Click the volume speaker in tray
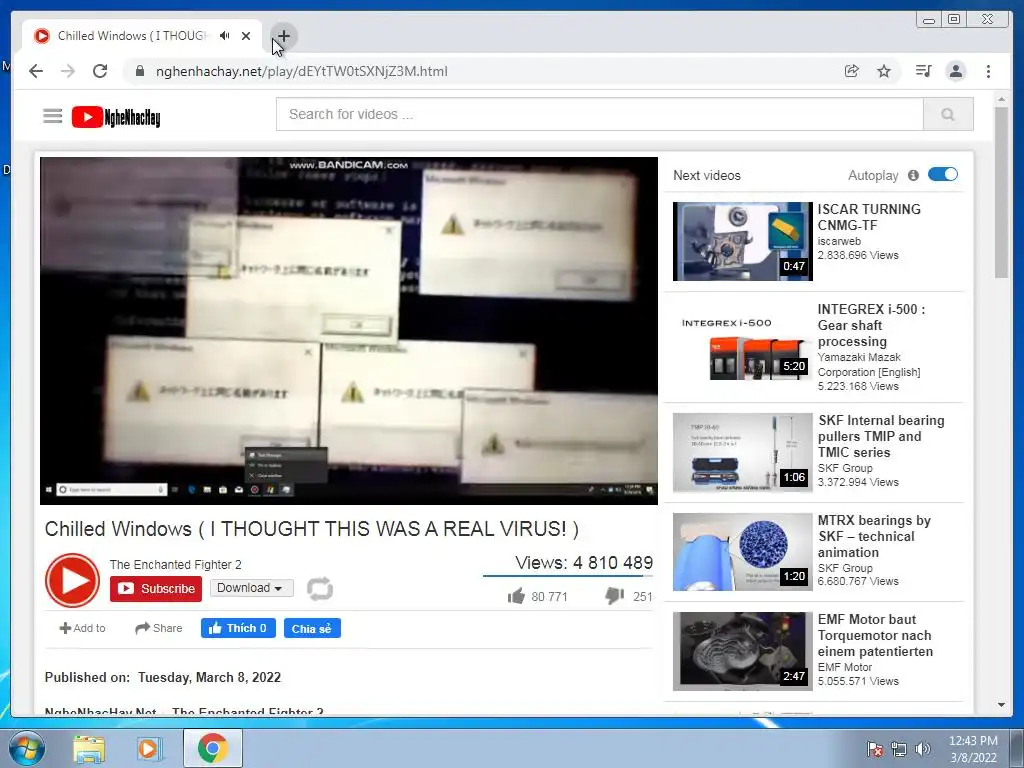The image size is (1024, 768). point(922,749)
